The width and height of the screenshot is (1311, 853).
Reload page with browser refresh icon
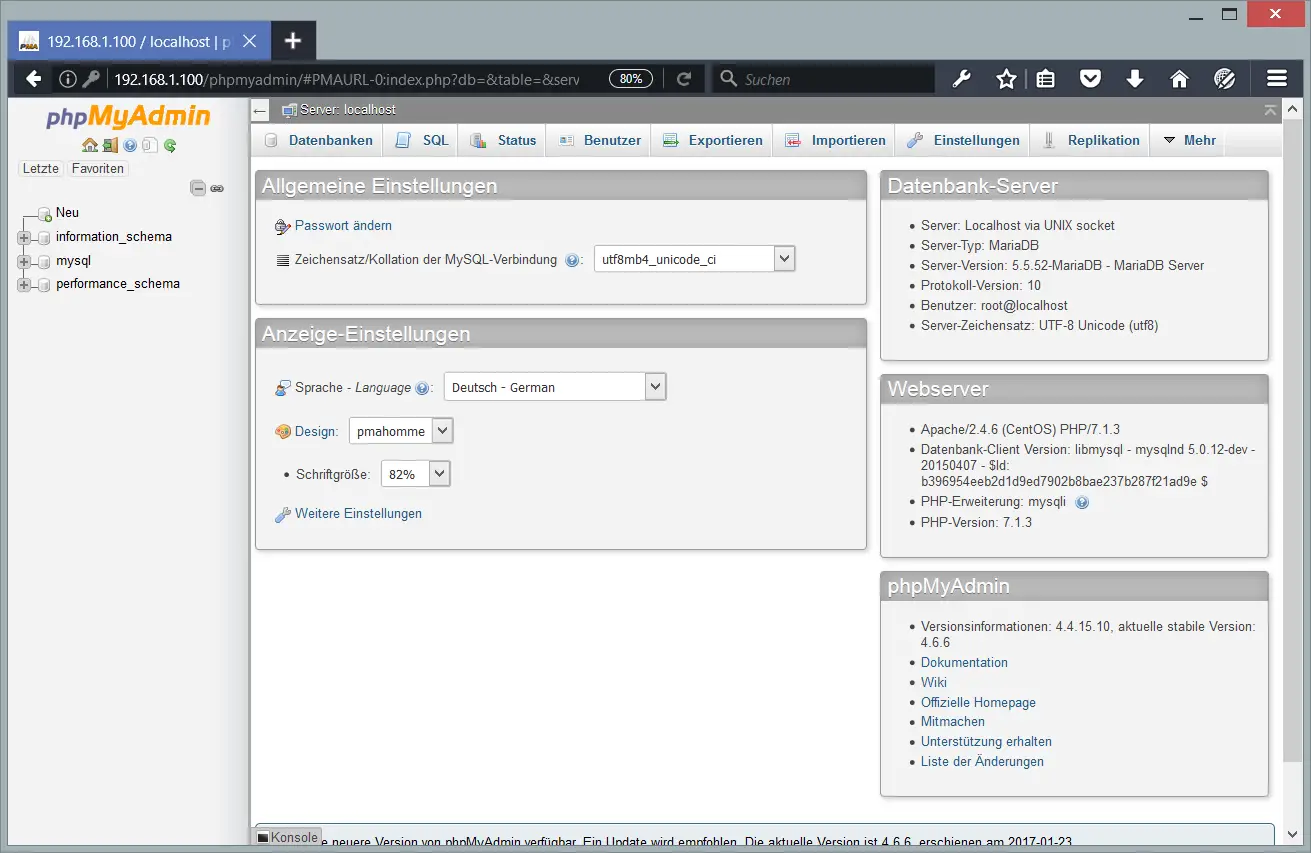pyautogui.click(x=684, y=79)
